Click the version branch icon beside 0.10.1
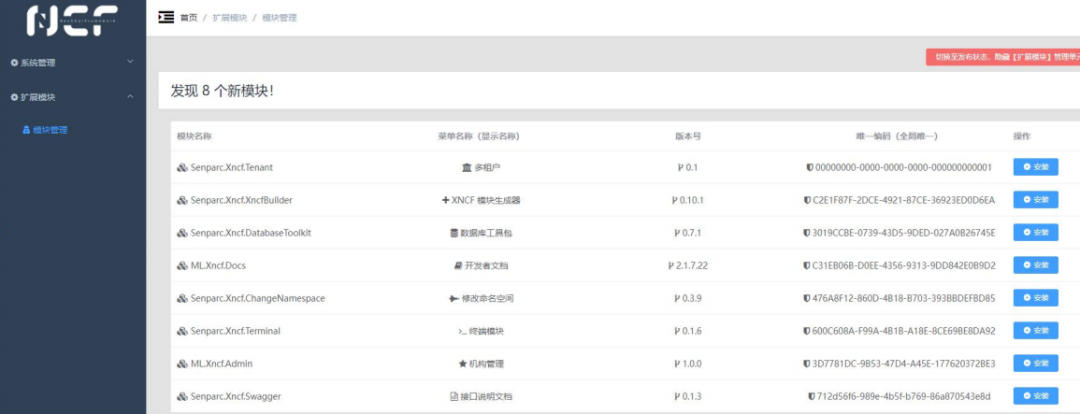This screenshot has height=414, width=1080. pos(675,200)
